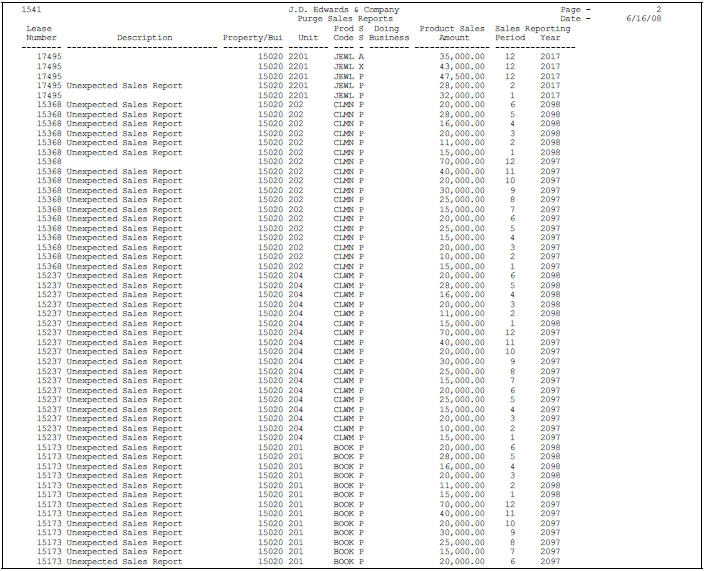
Task: Click 70,000.00 in the lease 15237 rows
Action: (462, 333)
